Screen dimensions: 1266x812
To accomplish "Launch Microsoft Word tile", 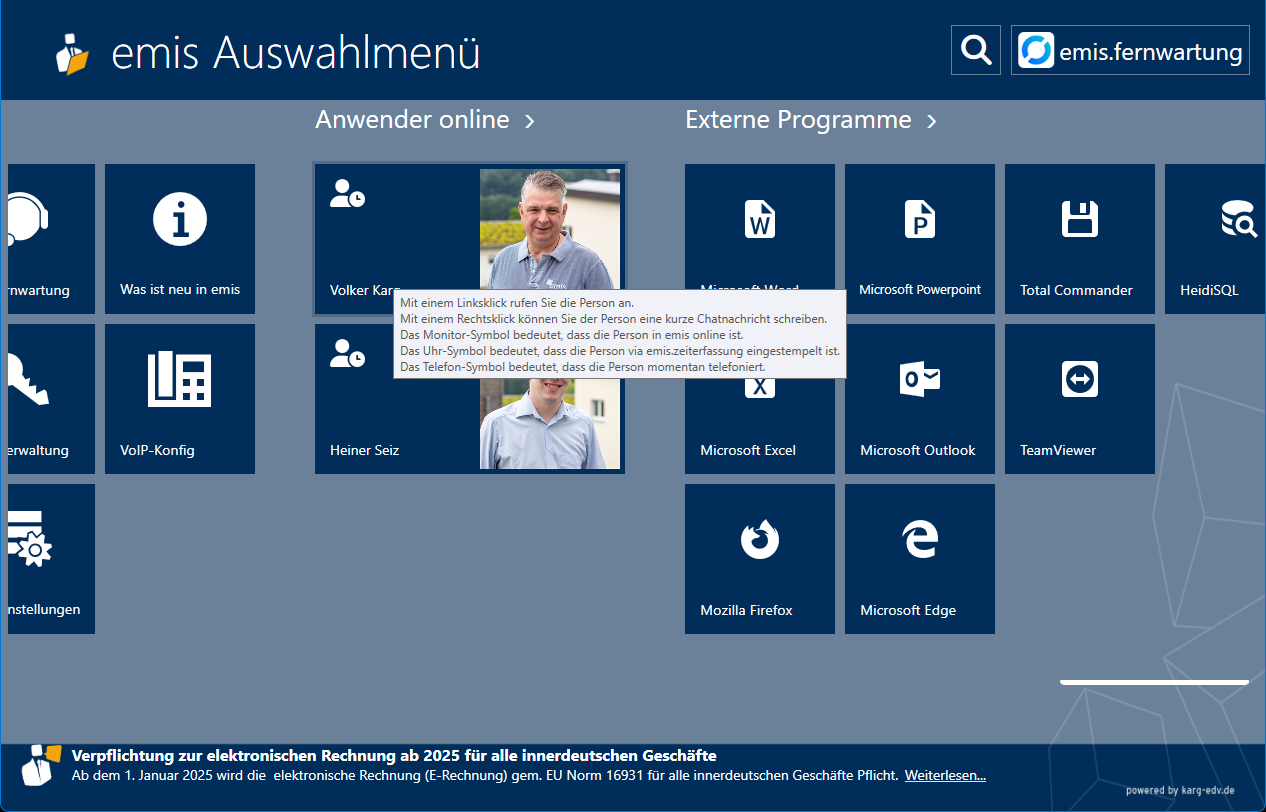I will click(760, 239).
